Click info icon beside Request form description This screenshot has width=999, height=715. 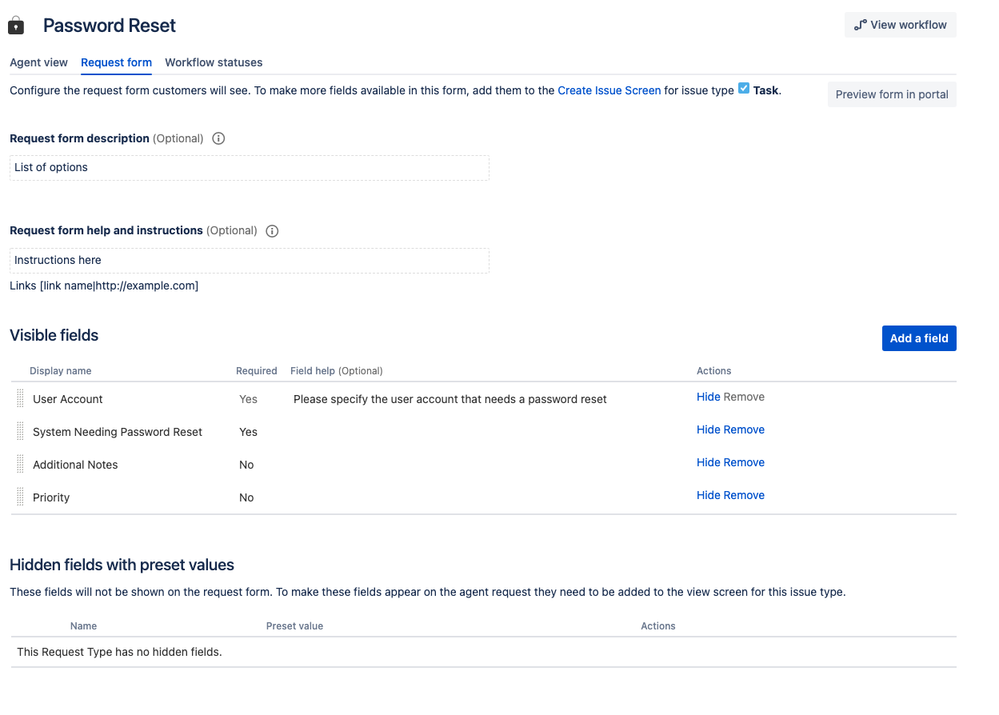click(x=219, y=139)
